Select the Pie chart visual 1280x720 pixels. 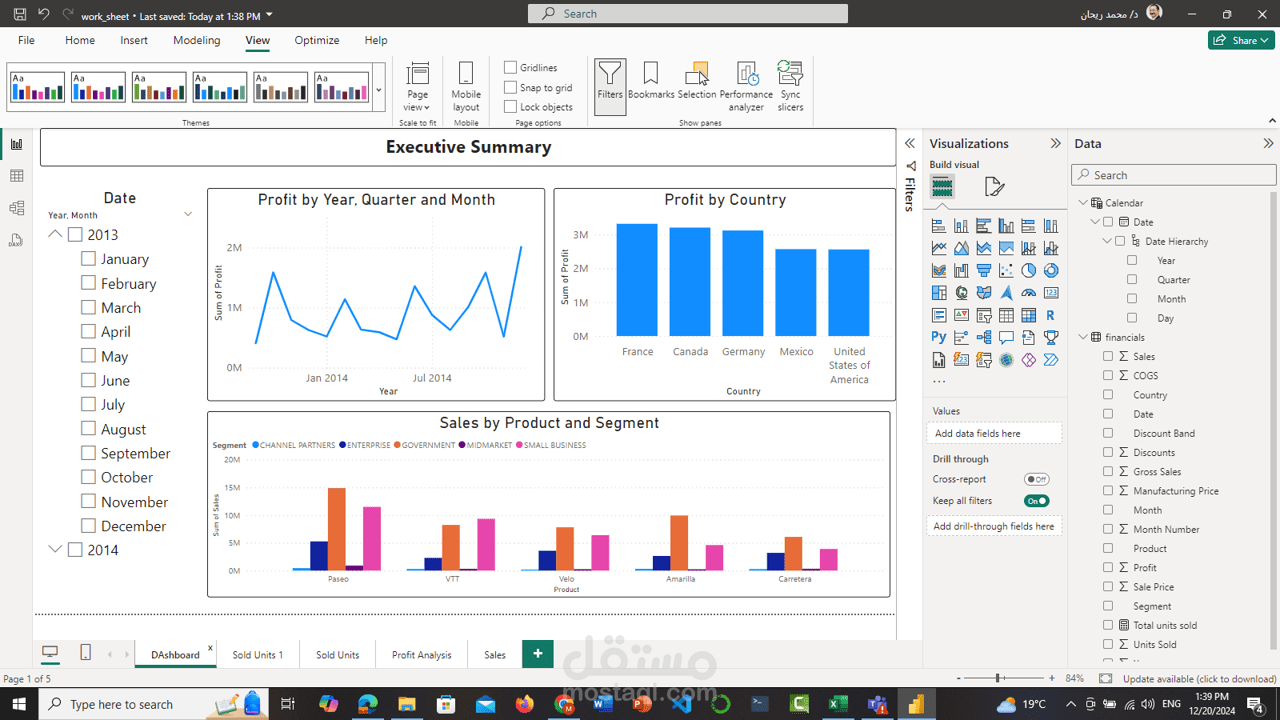coord(1028,270)
